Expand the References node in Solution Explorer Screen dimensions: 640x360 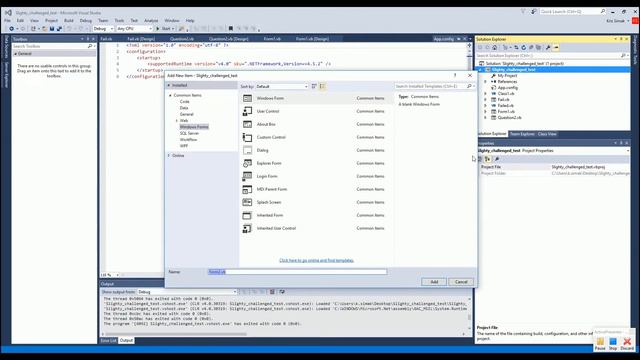point(485,82)
